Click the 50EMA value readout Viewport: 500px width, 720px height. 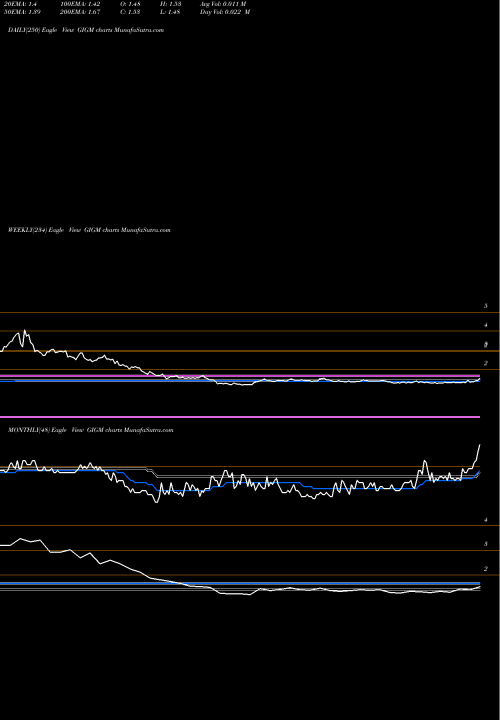pos(24,12)
